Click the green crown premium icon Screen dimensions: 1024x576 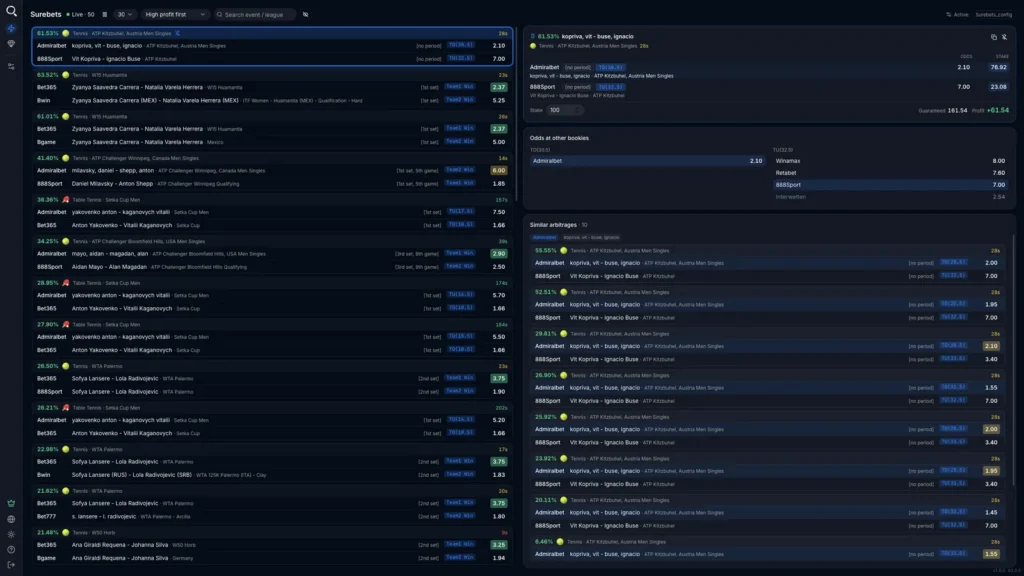click(11, 504)
